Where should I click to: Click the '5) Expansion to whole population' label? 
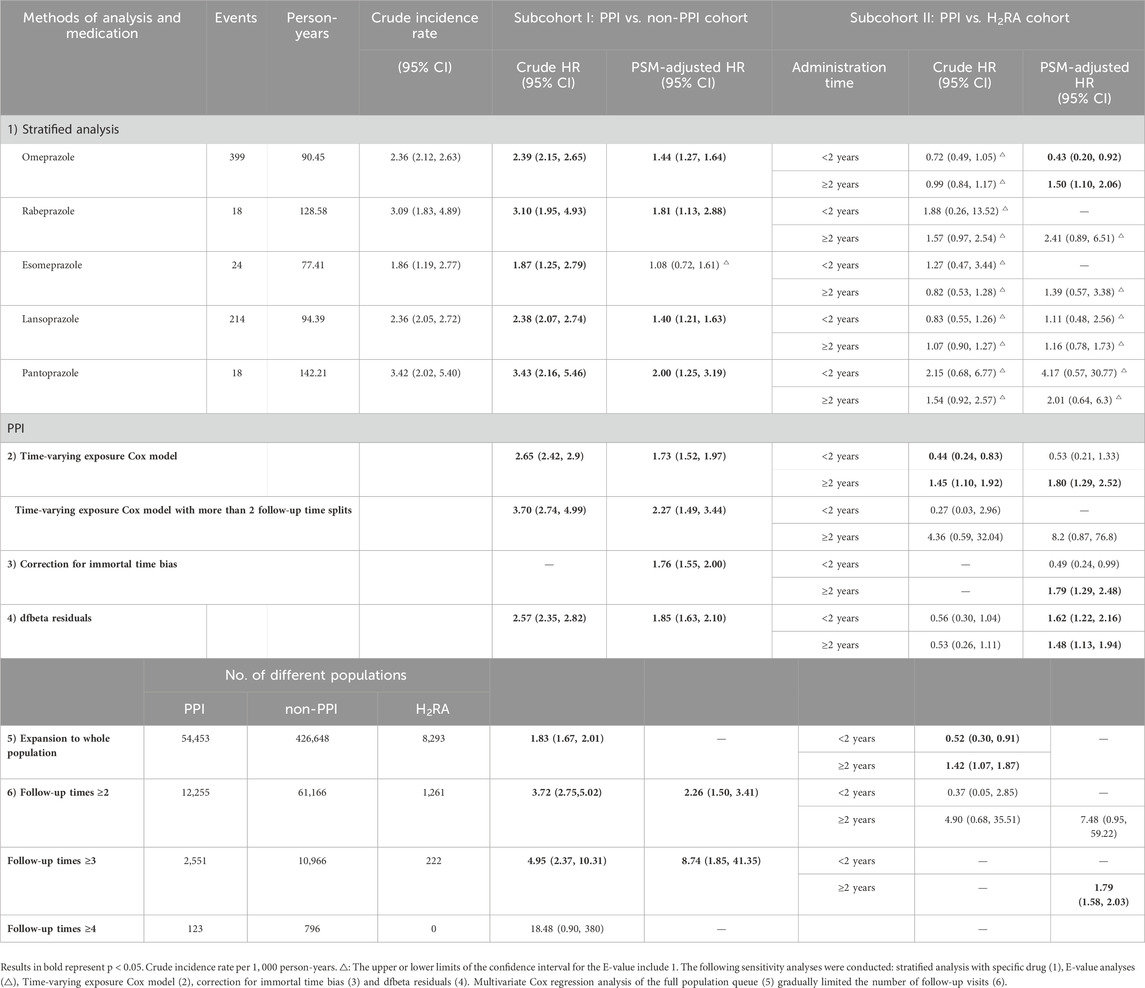67,745
